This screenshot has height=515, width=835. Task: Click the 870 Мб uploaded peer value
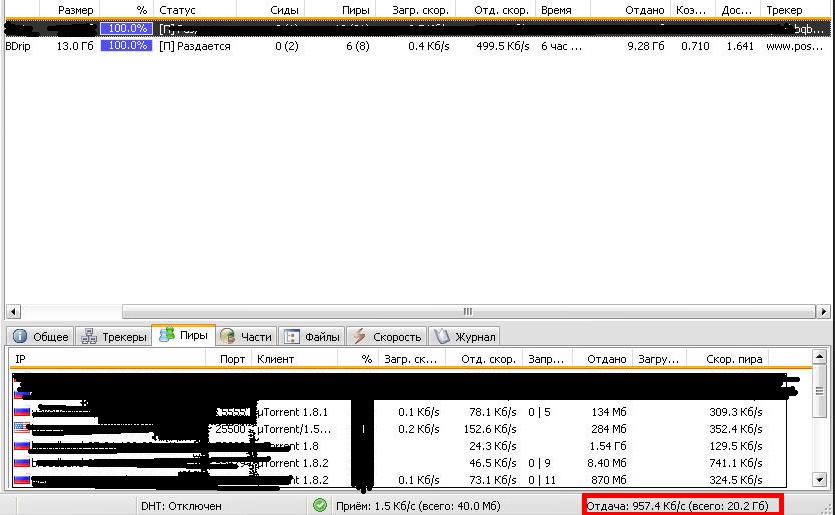coord(609,480)
